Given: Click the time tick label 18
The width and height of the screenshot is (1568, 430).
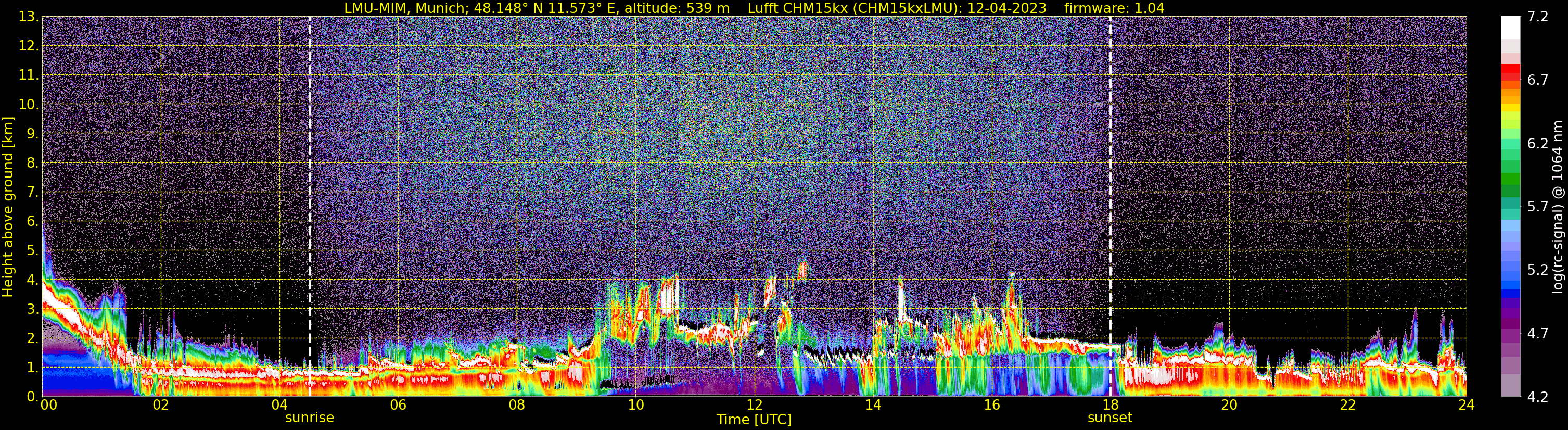Looking at the screenshot, I should coord(1110,406).
